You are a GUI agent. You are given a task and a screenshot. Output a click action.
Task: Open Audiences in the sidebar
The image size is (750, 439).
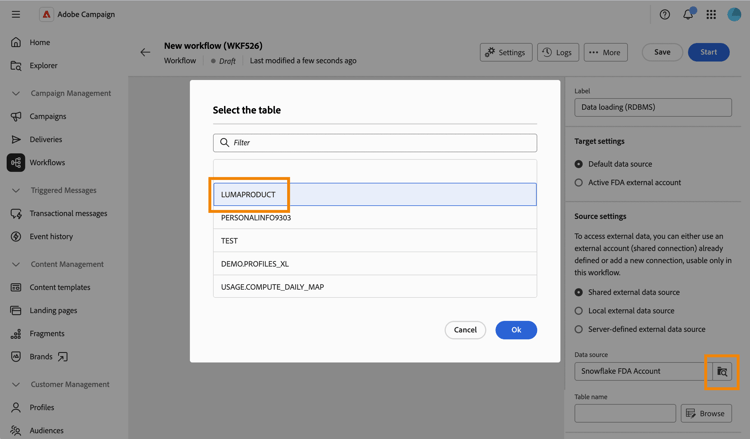pos(46,430)
